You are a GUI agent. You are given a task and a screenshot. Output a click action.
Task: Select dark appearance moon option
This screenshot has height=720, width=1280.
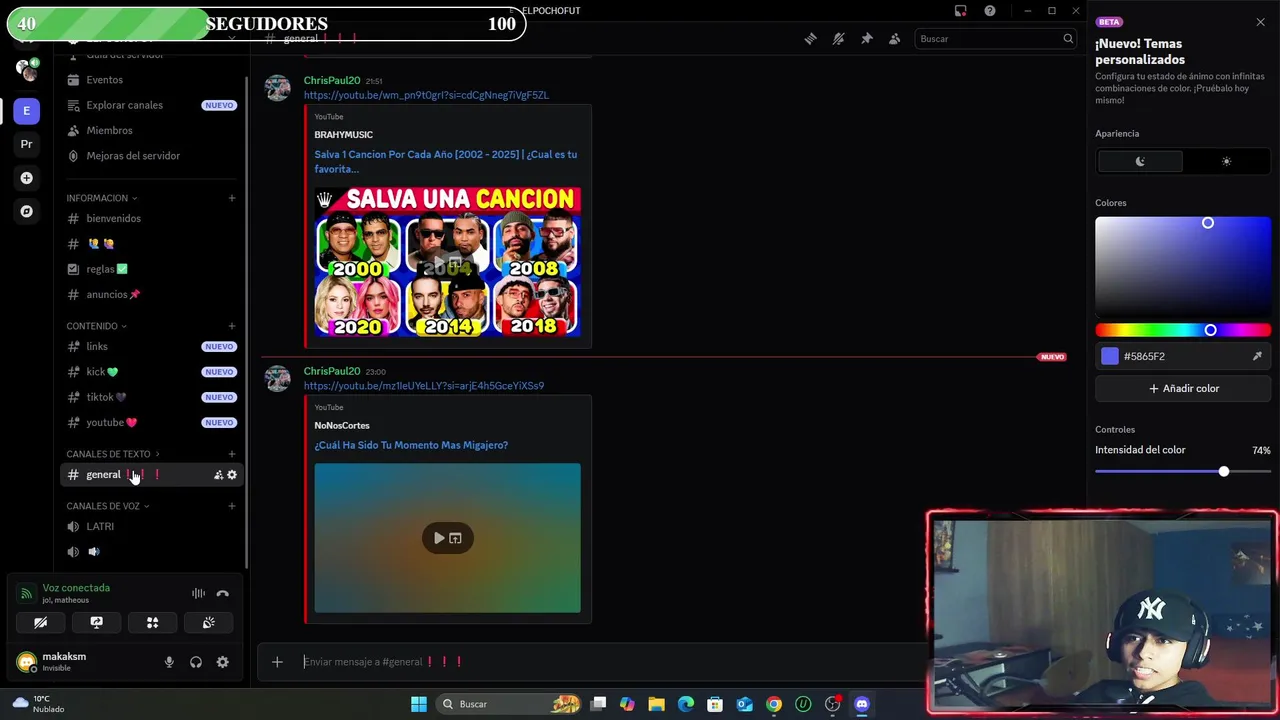(1140, 161)
